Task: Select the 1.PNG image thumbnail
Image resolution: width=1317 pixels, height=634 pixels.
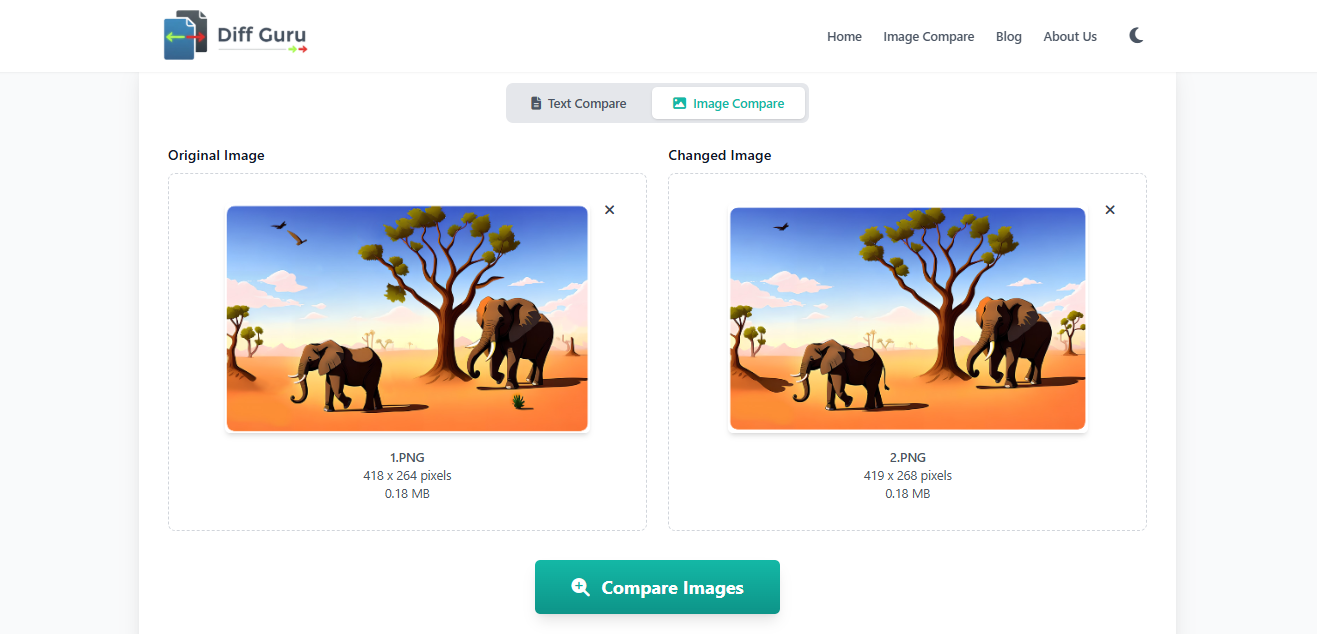Action: pyautogui.click(x=406, y=318)
